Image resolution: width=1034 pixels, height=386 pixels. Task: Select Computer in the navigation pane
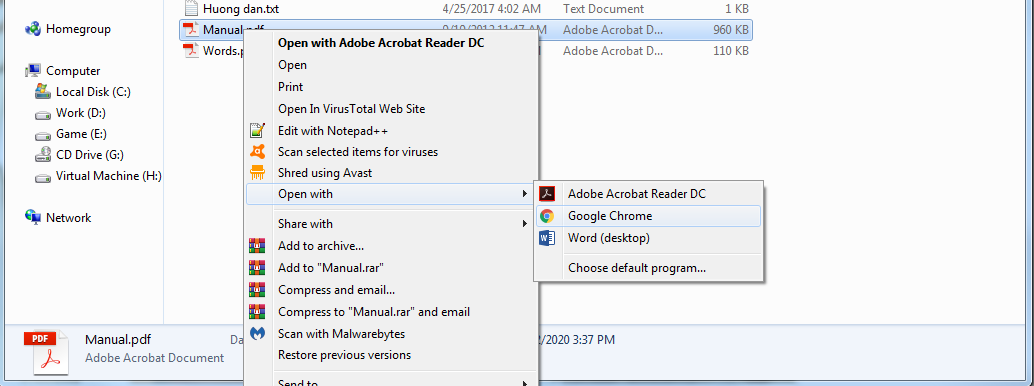pos(73,71)
